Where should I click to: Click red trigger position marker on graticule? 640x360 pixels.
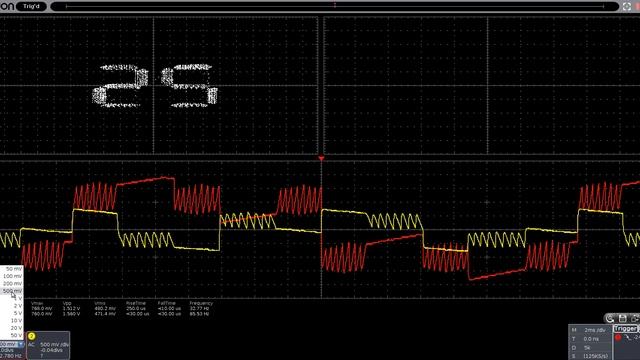321,158
